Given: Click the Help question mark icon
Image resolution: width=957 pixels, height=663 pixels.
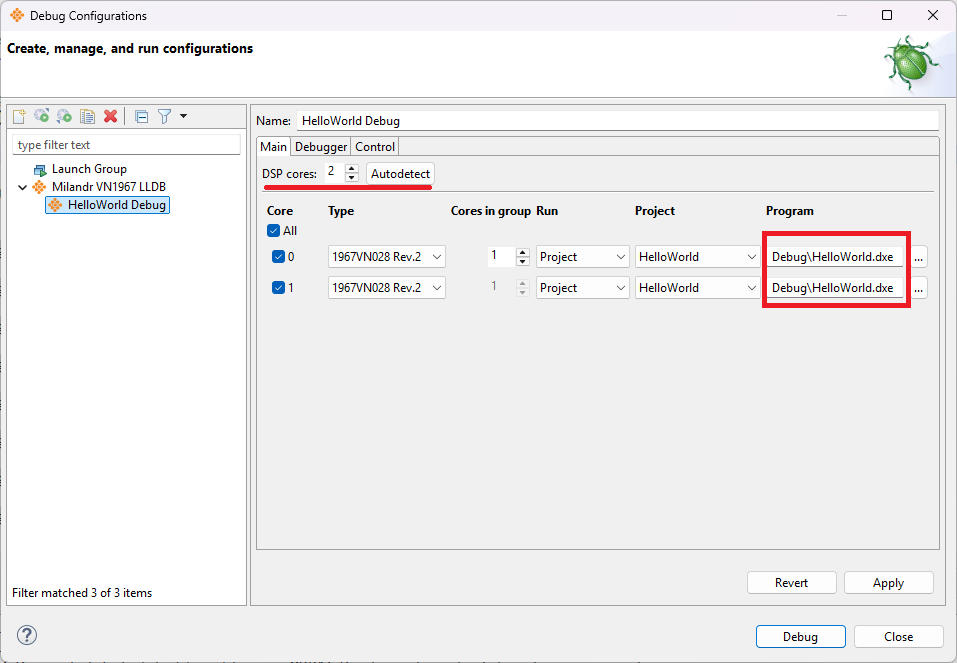Looking at the screenshot, I should point(27,635).
